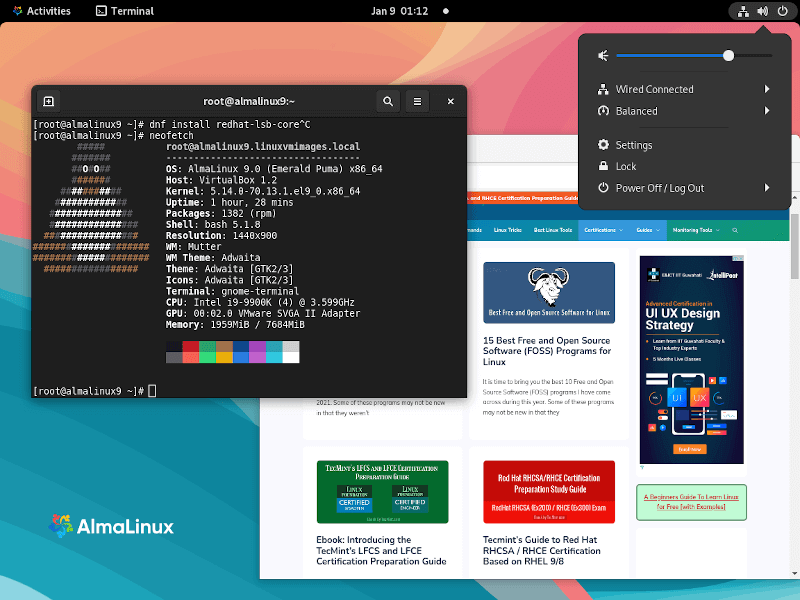This screenshot has width=800, height=600.
Task: Open the Certifications dropdown on website
Action: (x=603, y=230)
